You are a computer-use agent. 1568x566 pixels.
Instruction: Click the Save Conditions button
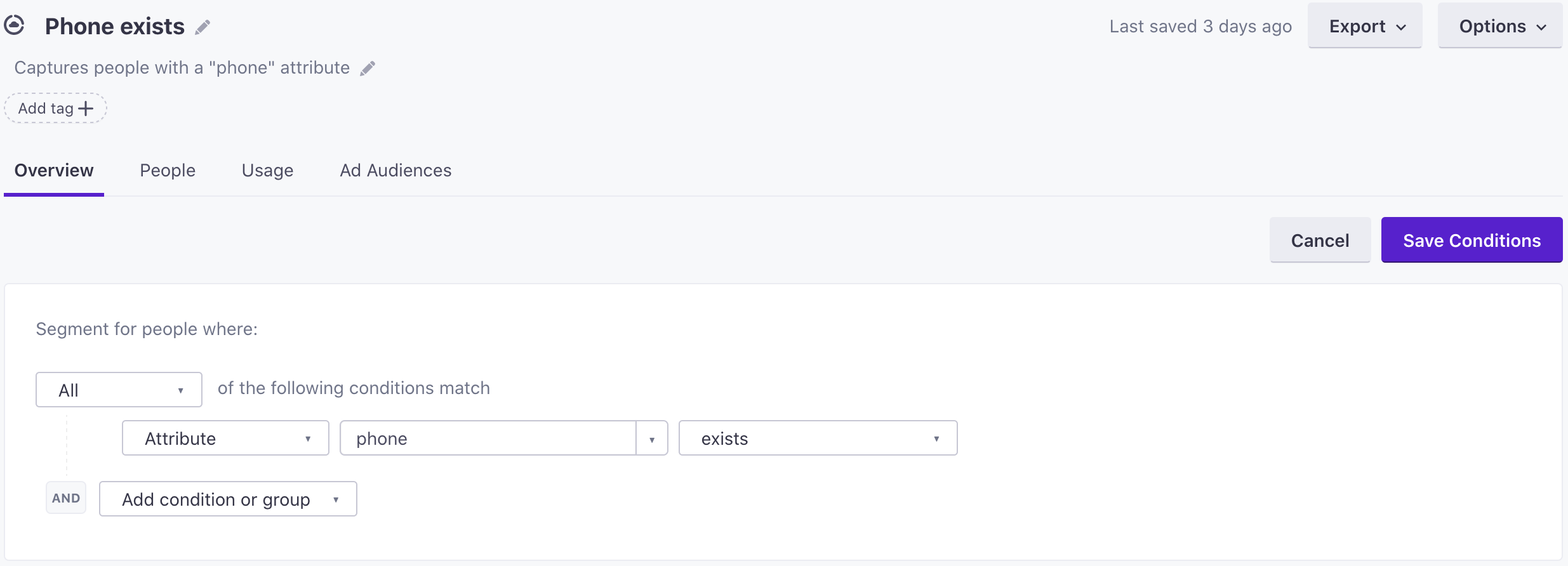pos(1472,240)
